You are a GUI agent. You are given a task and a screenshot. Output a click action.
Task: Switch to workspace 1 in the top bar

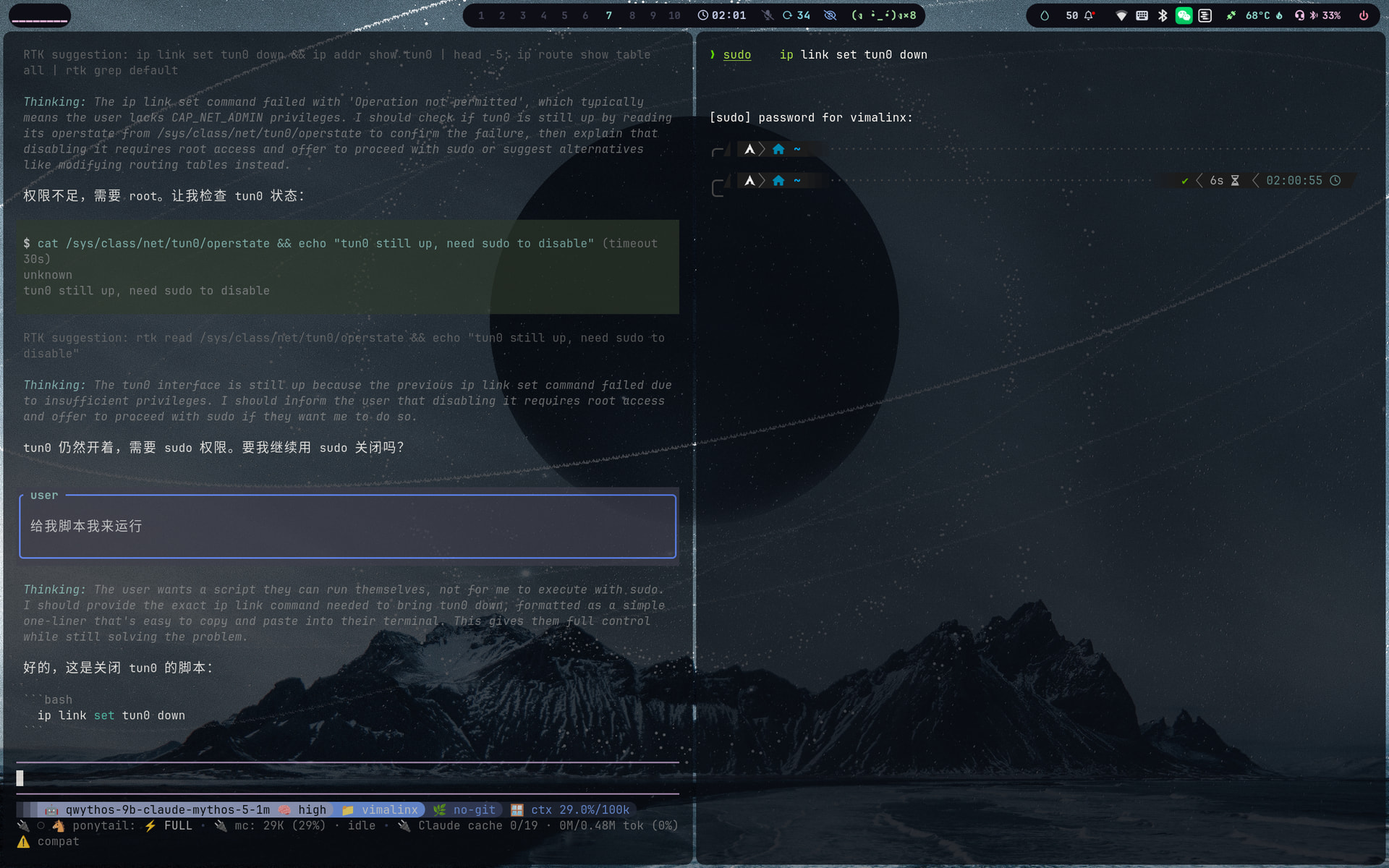point(481,15)
